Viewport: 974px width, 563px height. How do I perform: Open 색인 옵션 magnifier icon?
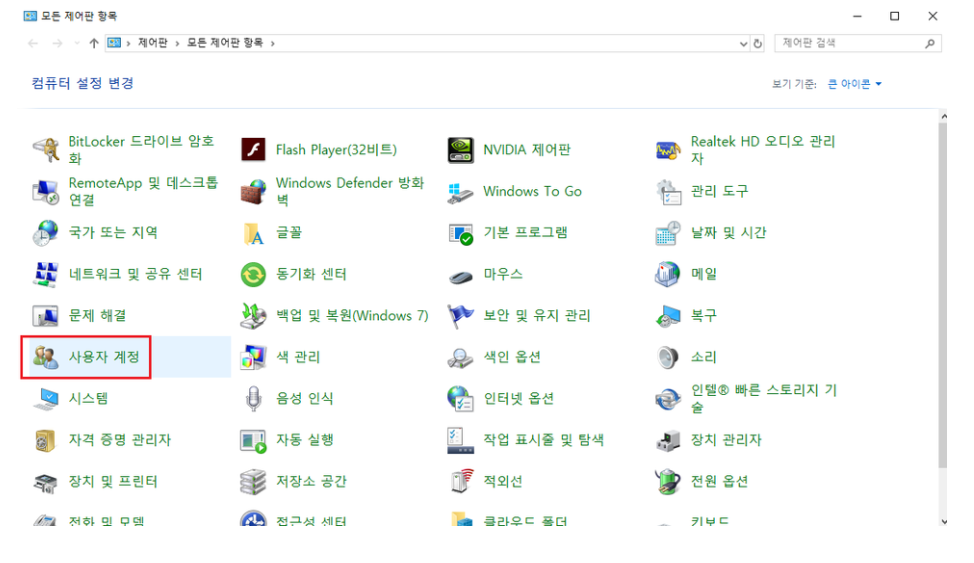tap(460, 357)
